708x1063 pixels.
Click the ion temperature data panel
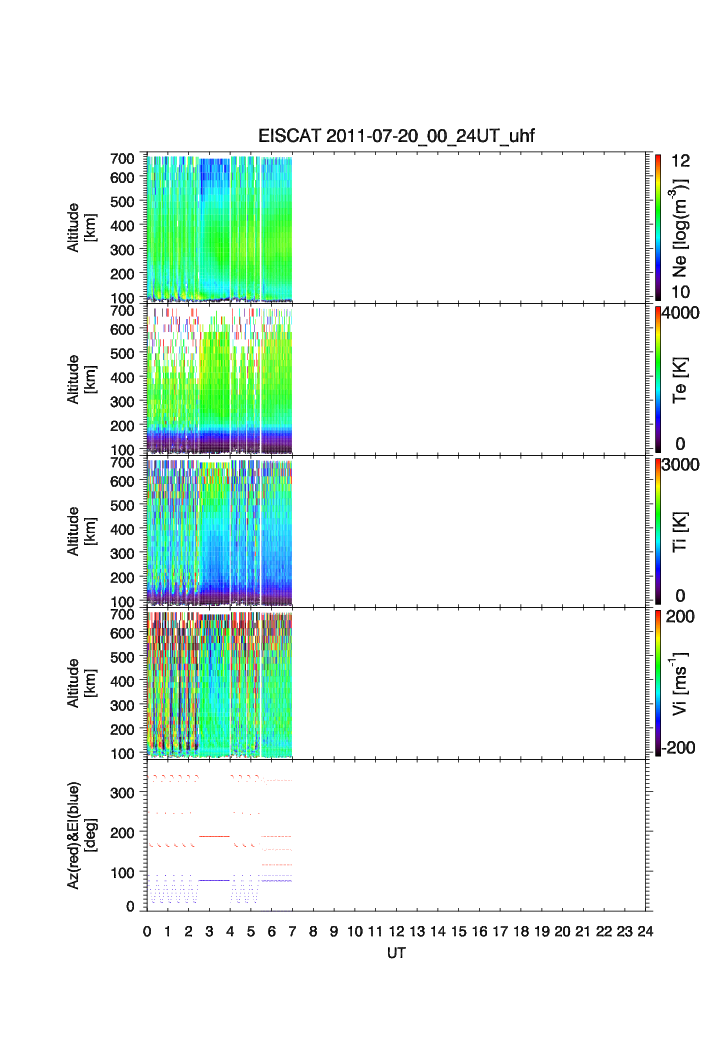pyautogui.click(x=397, y=531)
